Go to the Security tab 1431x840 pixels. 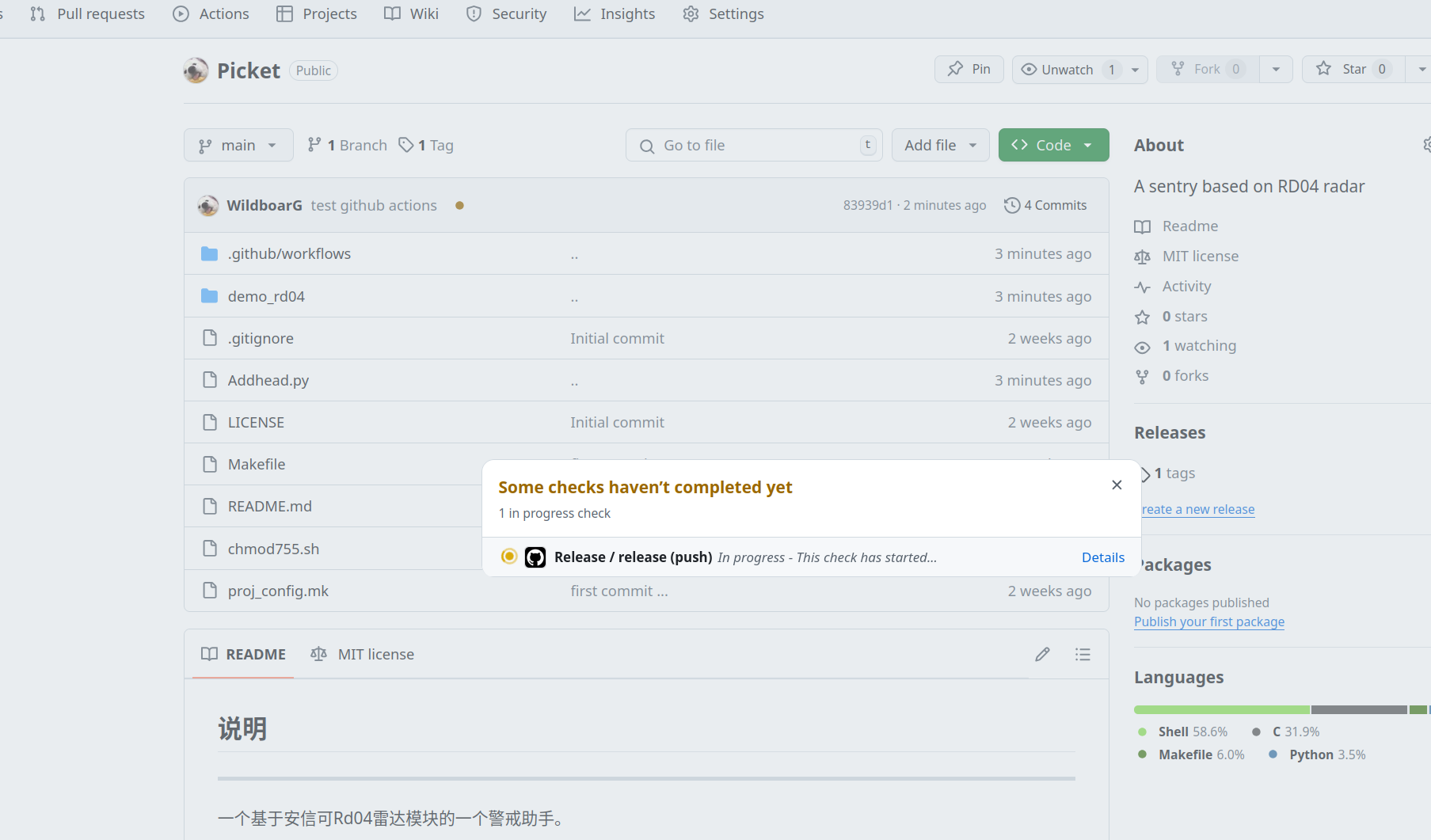(x=507, y=14)
